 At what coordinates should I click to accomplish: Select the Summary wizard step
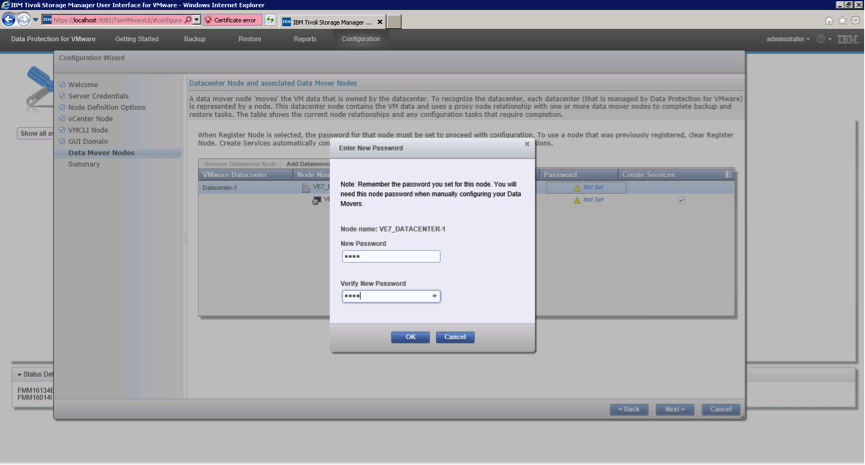point(84,164)
